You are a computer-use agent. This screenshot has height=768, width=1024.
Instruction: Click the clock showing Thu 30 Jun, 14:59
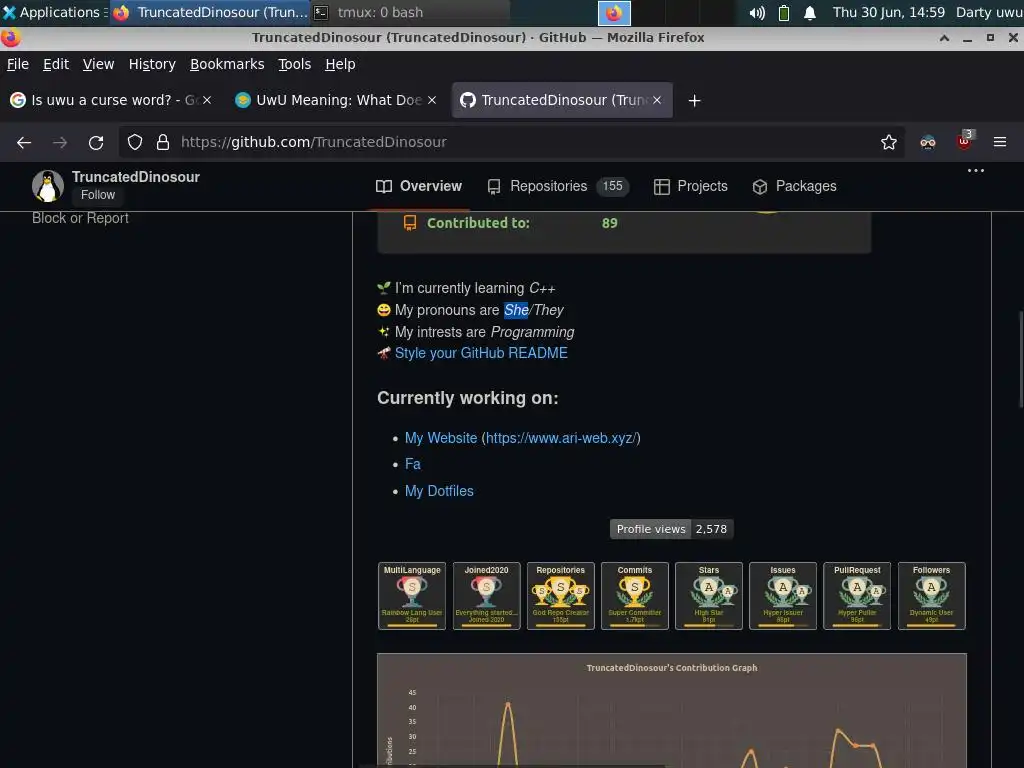coord(888,12)
